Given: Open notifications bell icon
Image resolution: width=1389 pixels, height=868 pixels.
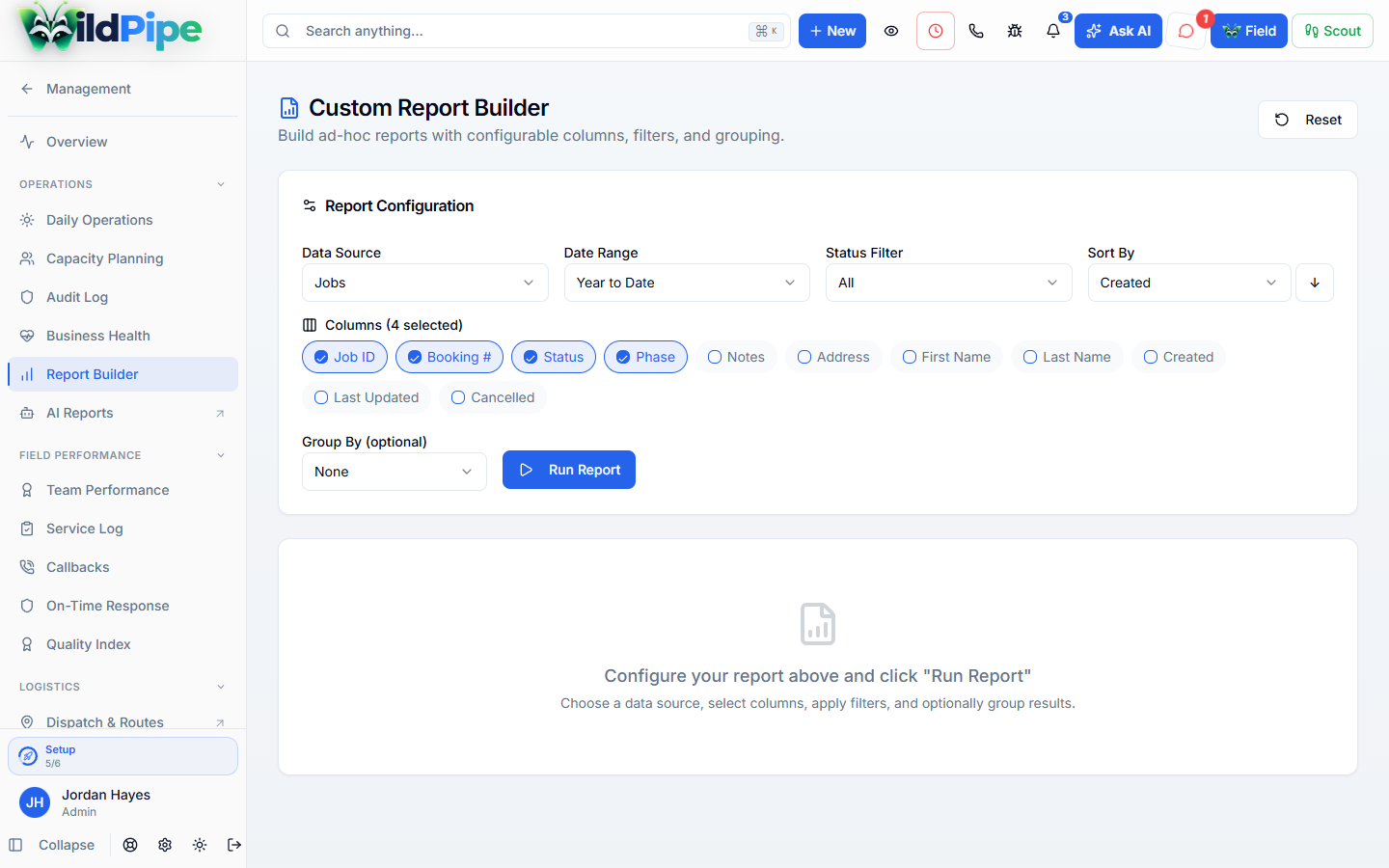Looking at the screenshot, I should (1053, 31).
